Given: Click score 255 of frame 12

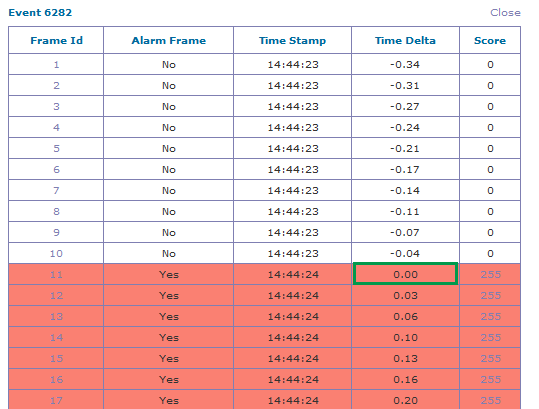Looking at the screenshot, I should 491,296.
